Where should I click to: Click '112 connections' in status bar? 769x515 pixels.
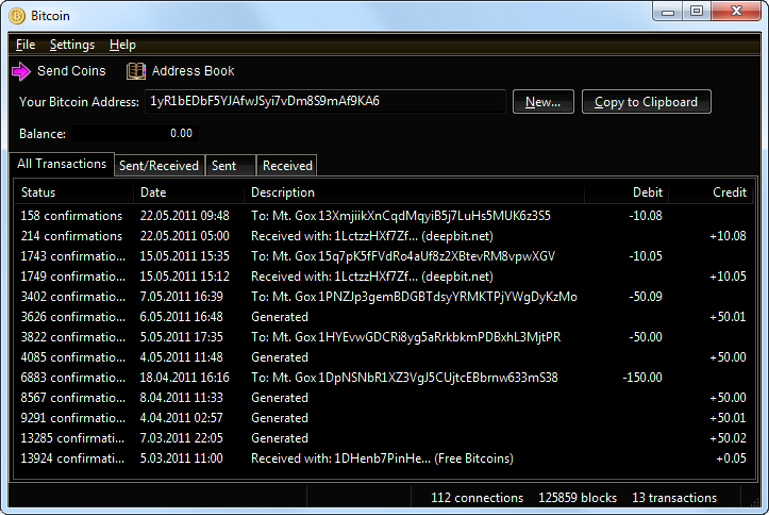(x=477, y=498)
